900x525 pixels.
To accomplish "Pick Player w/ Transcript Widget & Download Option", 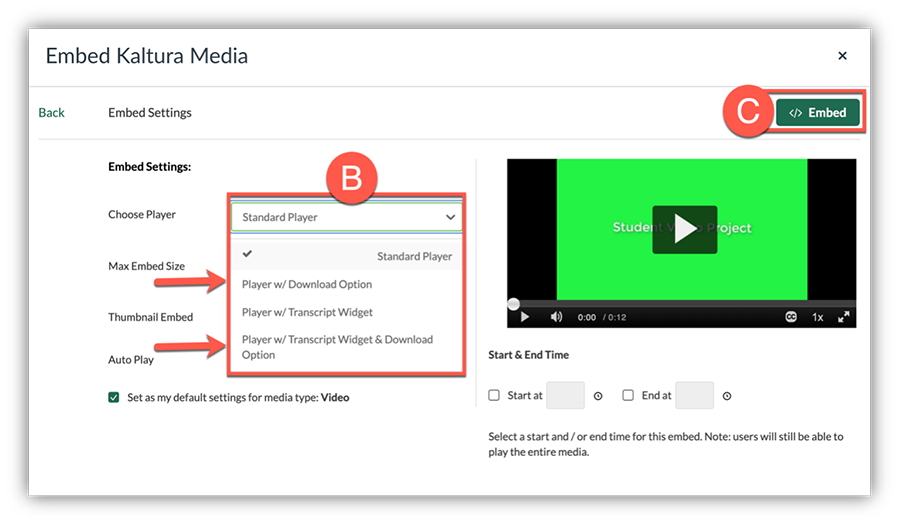I will [337, 347].
